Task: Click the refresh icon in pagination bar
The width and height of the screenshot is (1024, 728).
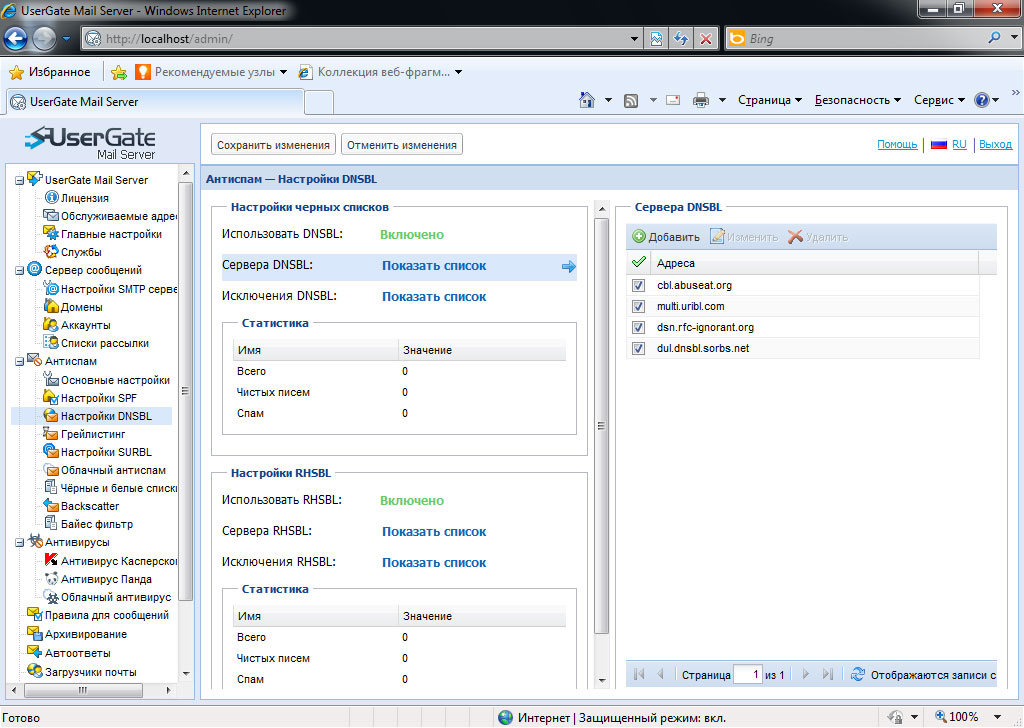Action: pyautogui.click(x=857, y=675)
